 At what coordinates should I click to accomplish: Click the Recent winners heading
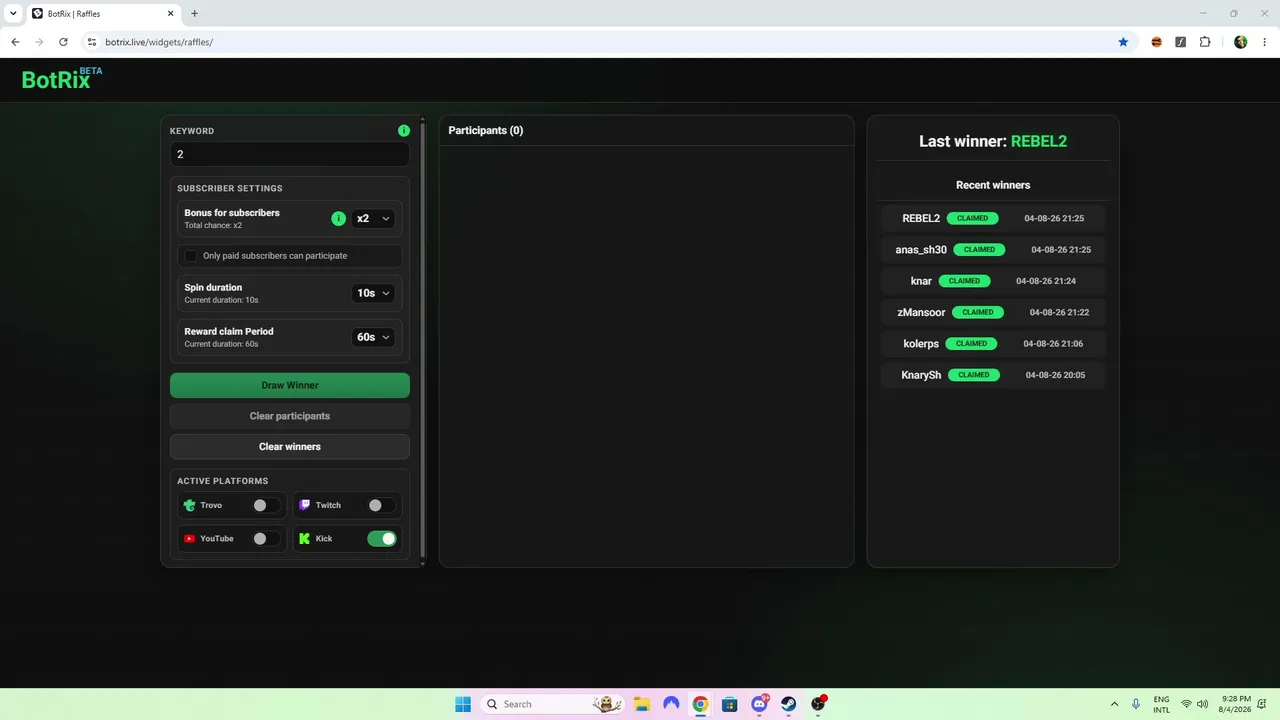click(x=993, y=185)
